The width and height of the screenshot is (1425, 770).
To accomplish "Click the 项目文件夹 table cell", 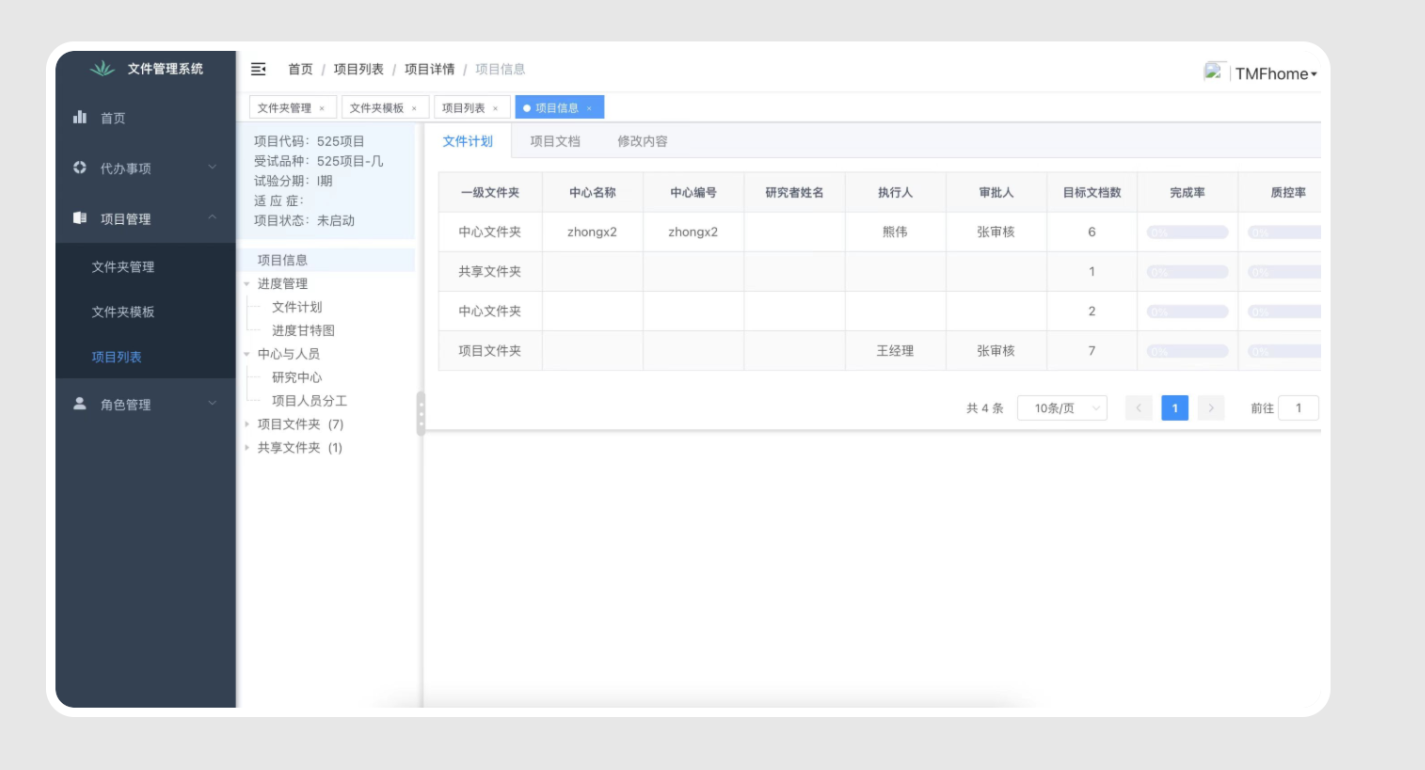I will point(490,351).
